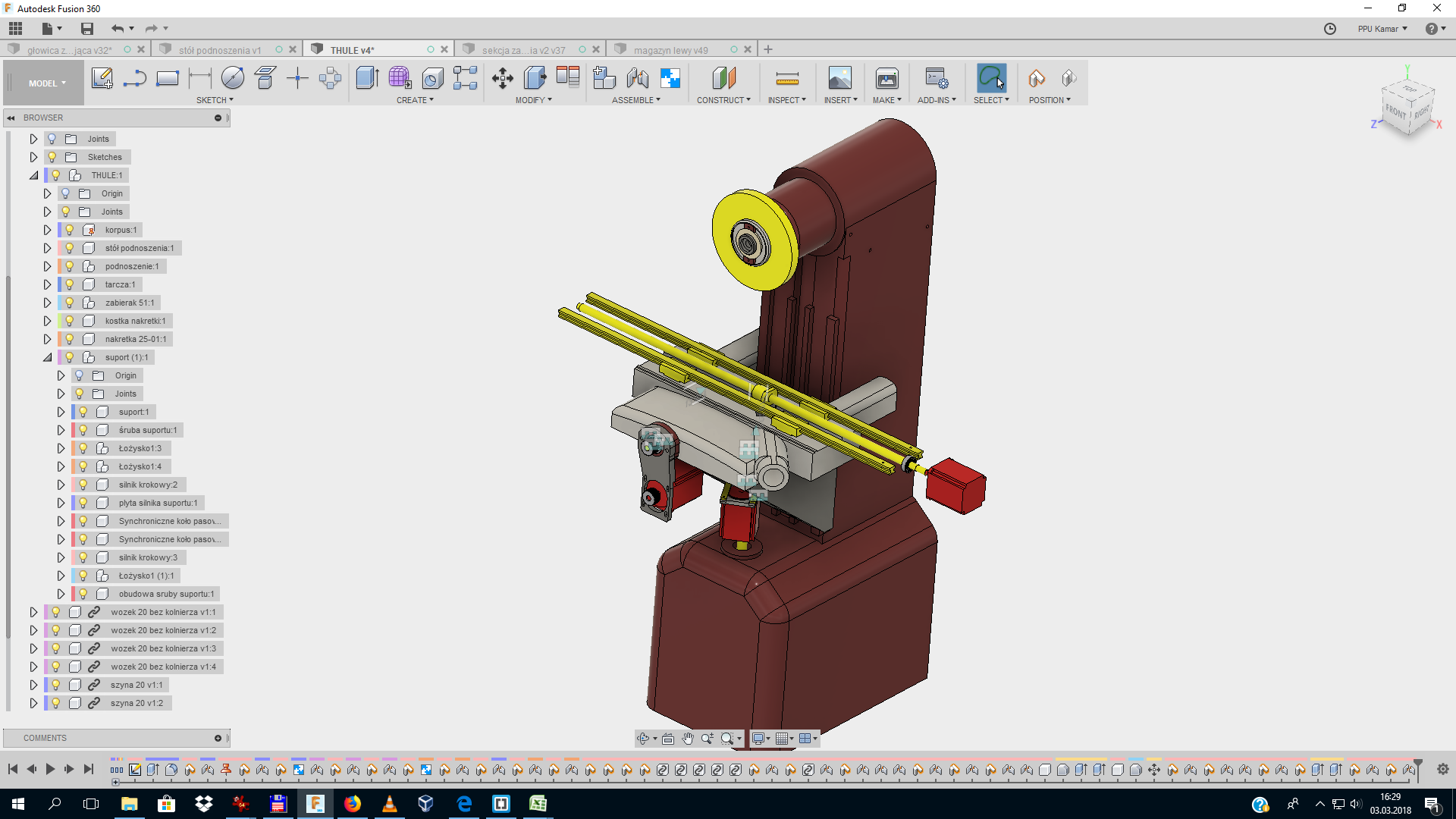Collapse the suport (1):1 node
Image resolution: width=1456 pixels, height=819 pixels.
pos(47,357)
